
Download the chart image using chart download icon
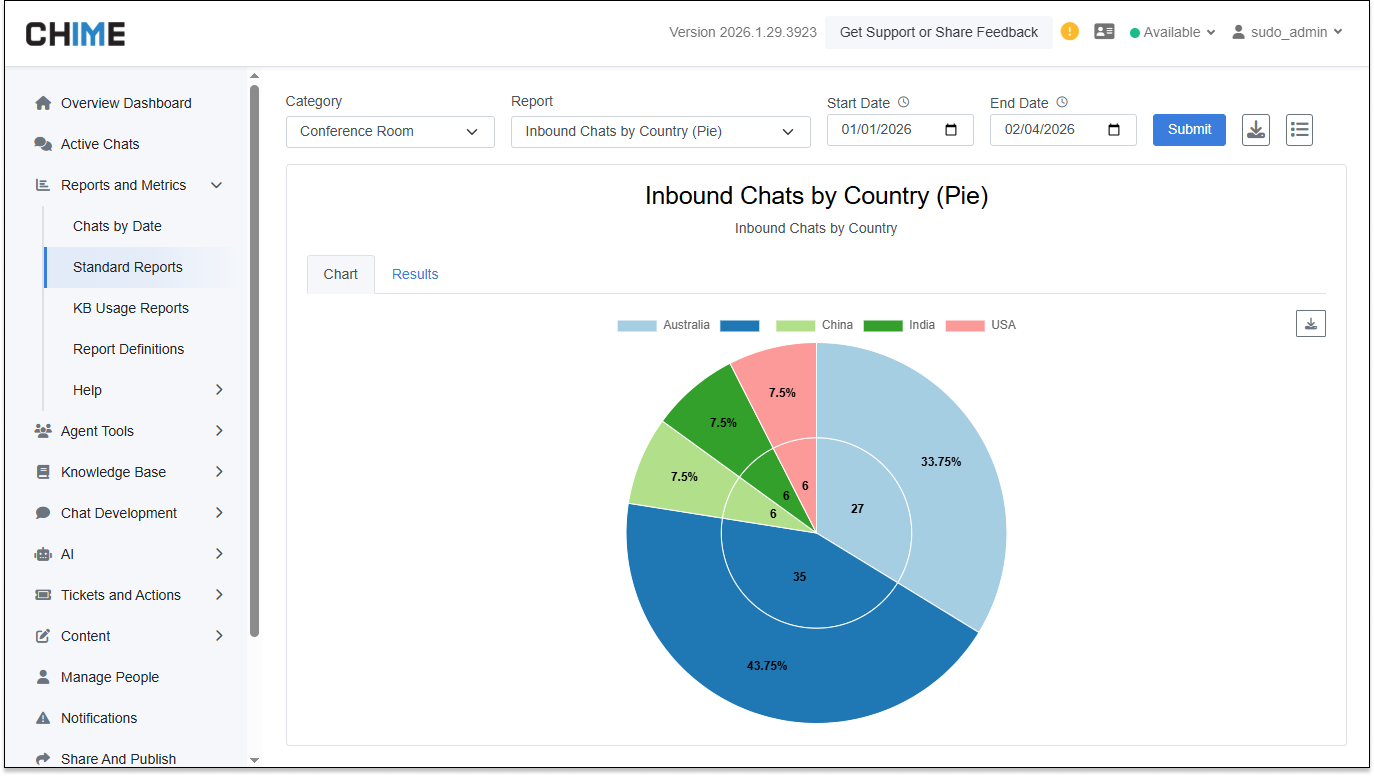pyautogui.click(x=1310, y=323)
